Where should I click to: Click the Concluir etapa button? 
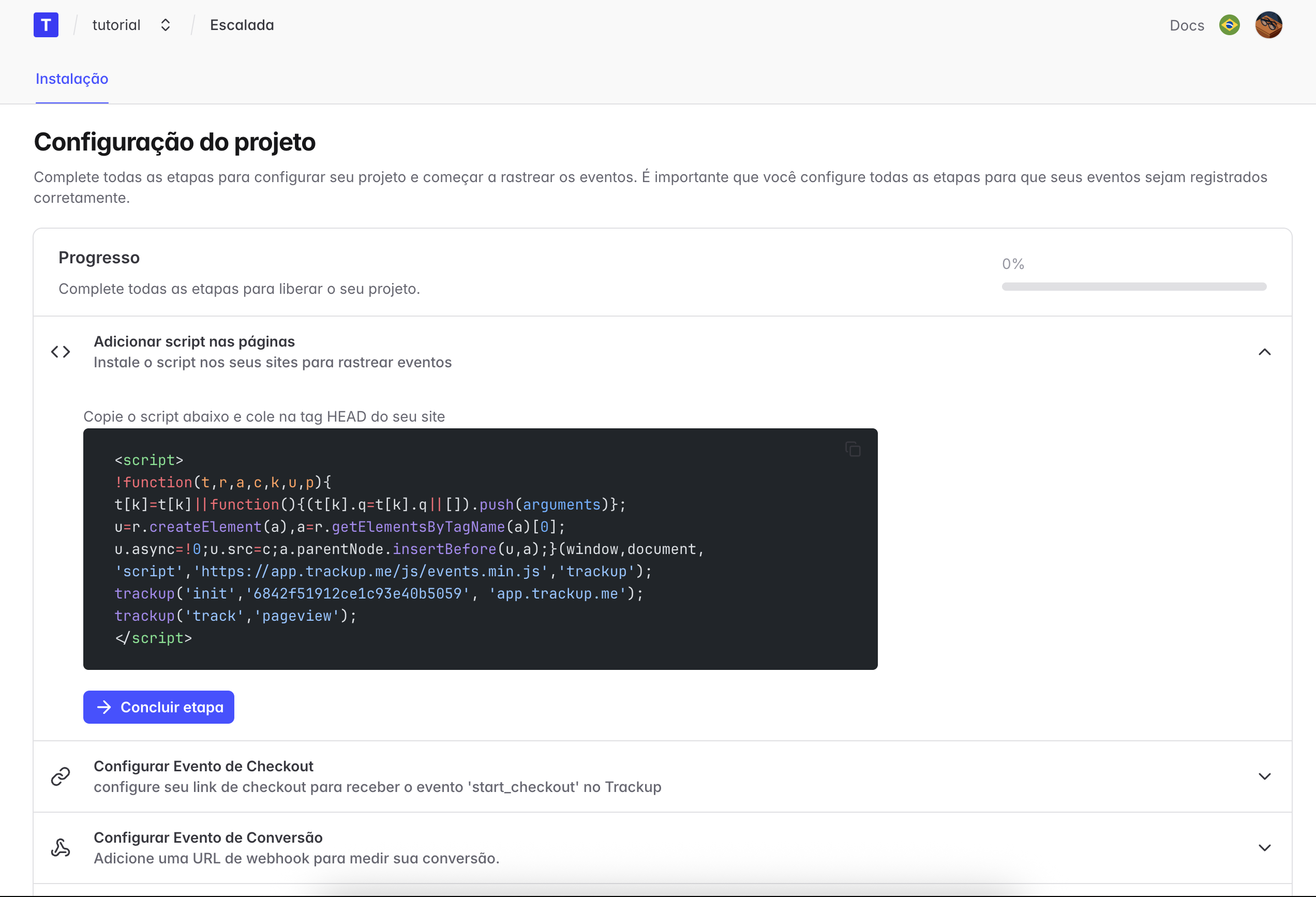coord(159,707)
